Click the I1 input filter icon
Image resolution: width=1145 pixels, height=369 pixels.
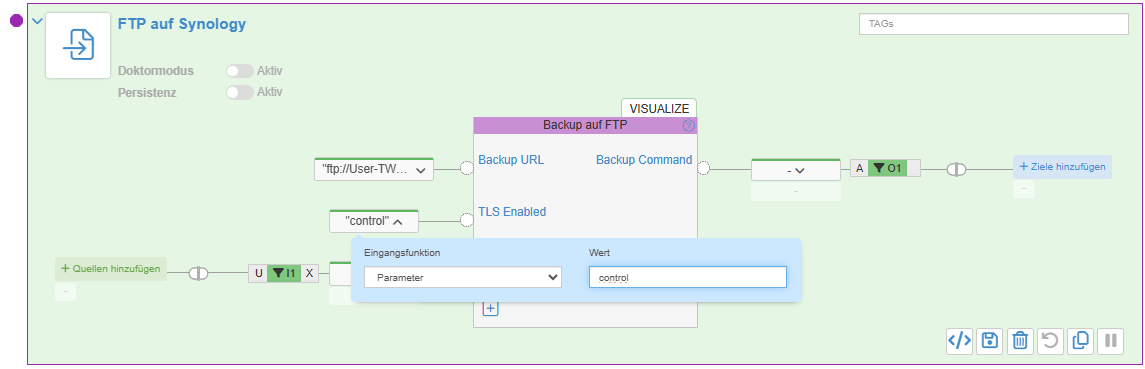click(x=283, y=273)
